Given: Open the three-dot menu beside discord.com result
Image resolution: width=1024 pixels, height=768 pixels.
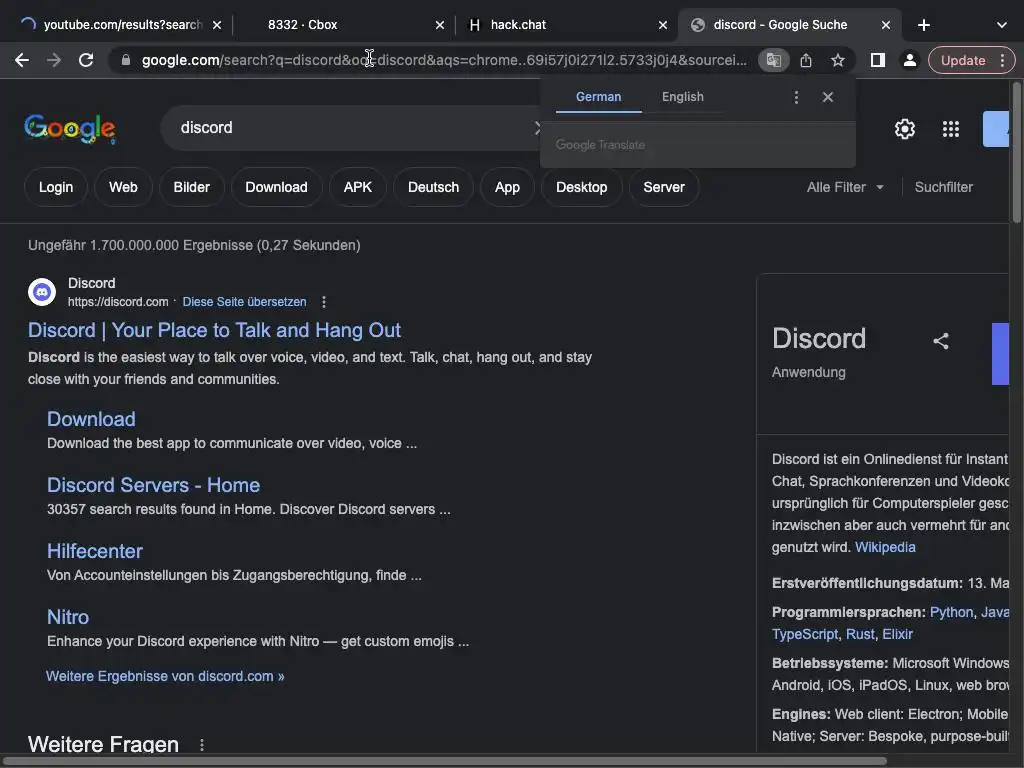Looking at the screenshot, I should [x=324, y=302].
